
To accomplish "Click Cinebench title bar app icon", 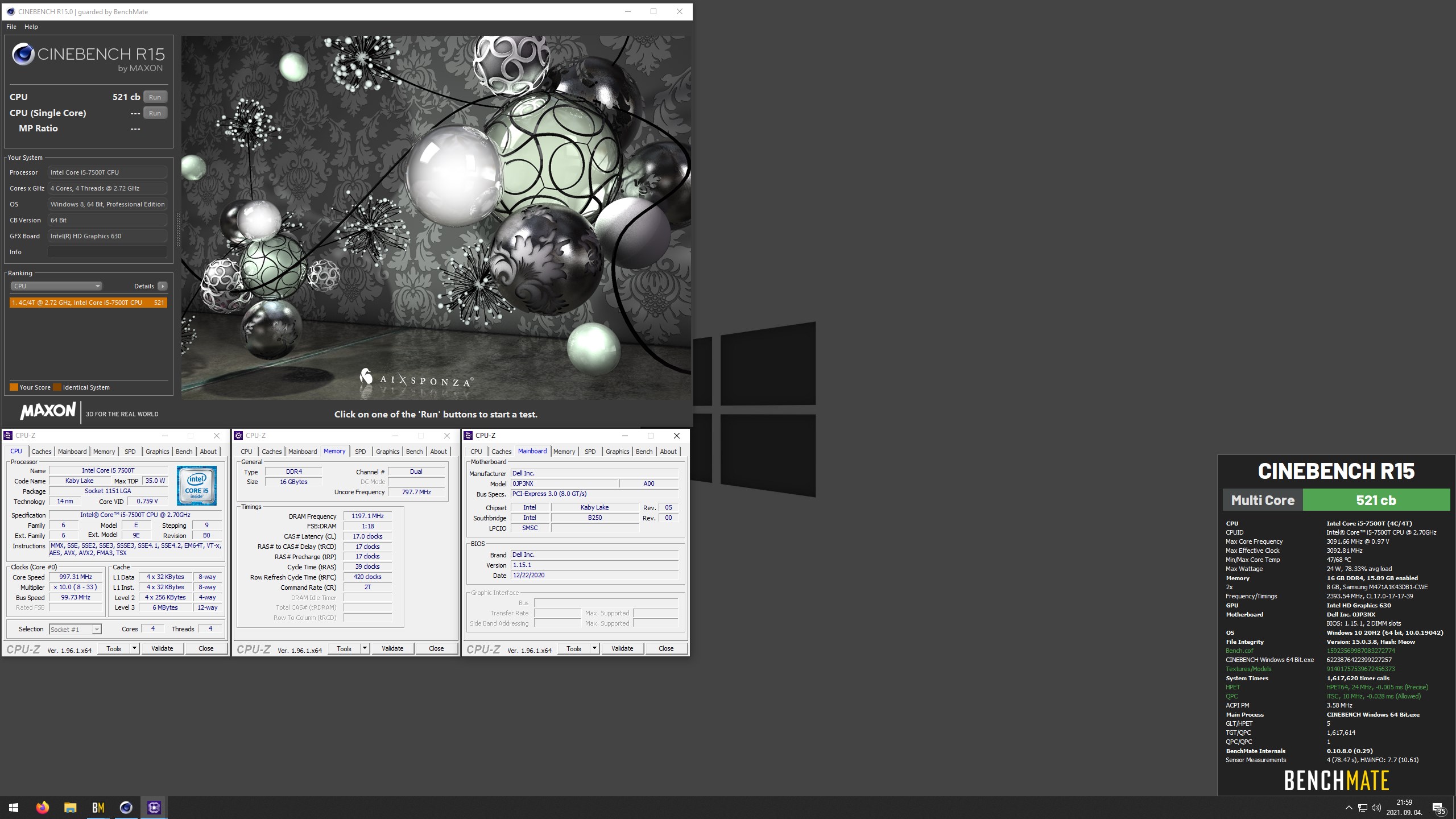I will 10,11.
